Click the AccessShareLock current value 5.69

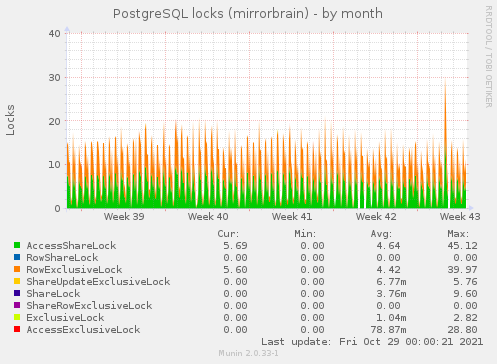235,246
